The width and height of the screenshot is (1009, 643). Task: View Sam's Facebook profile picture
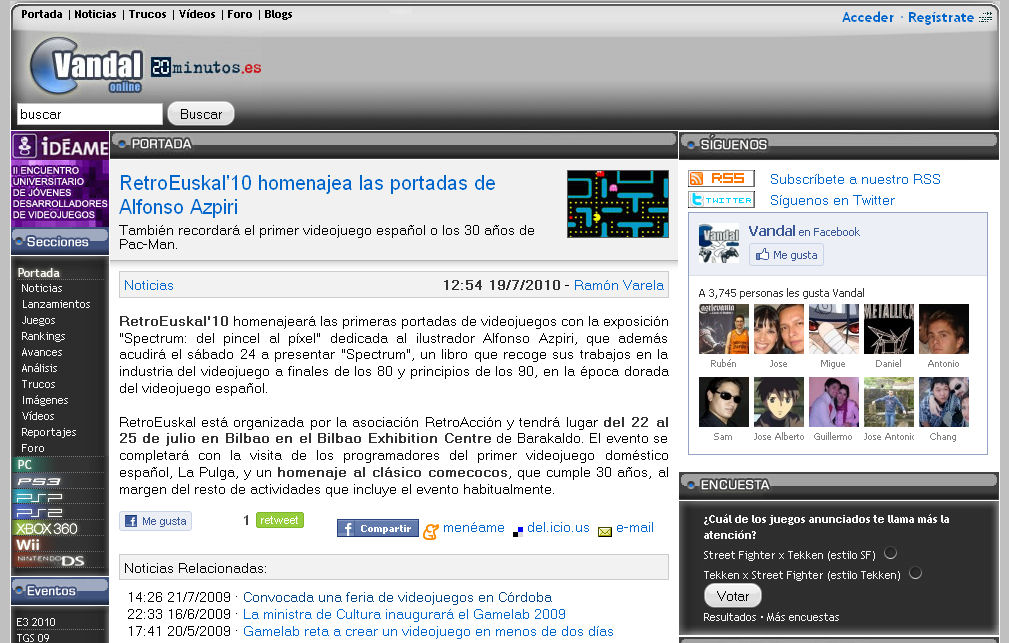723,402
